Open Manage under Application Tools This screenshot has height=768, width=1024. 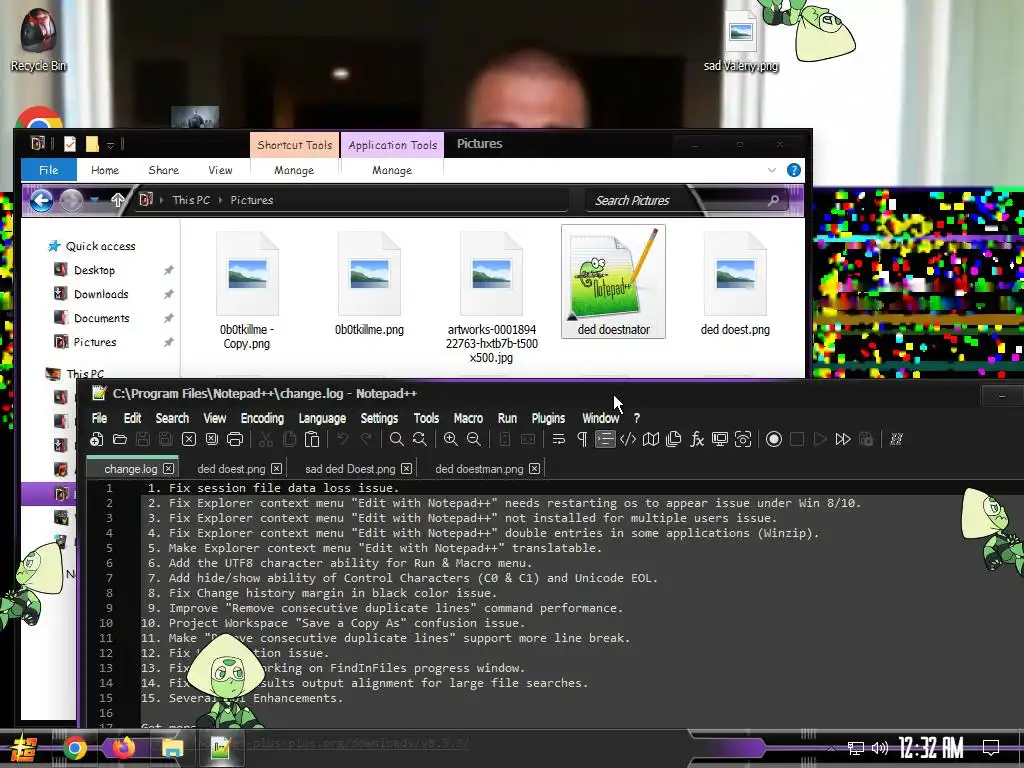click(x=392, y=170)
